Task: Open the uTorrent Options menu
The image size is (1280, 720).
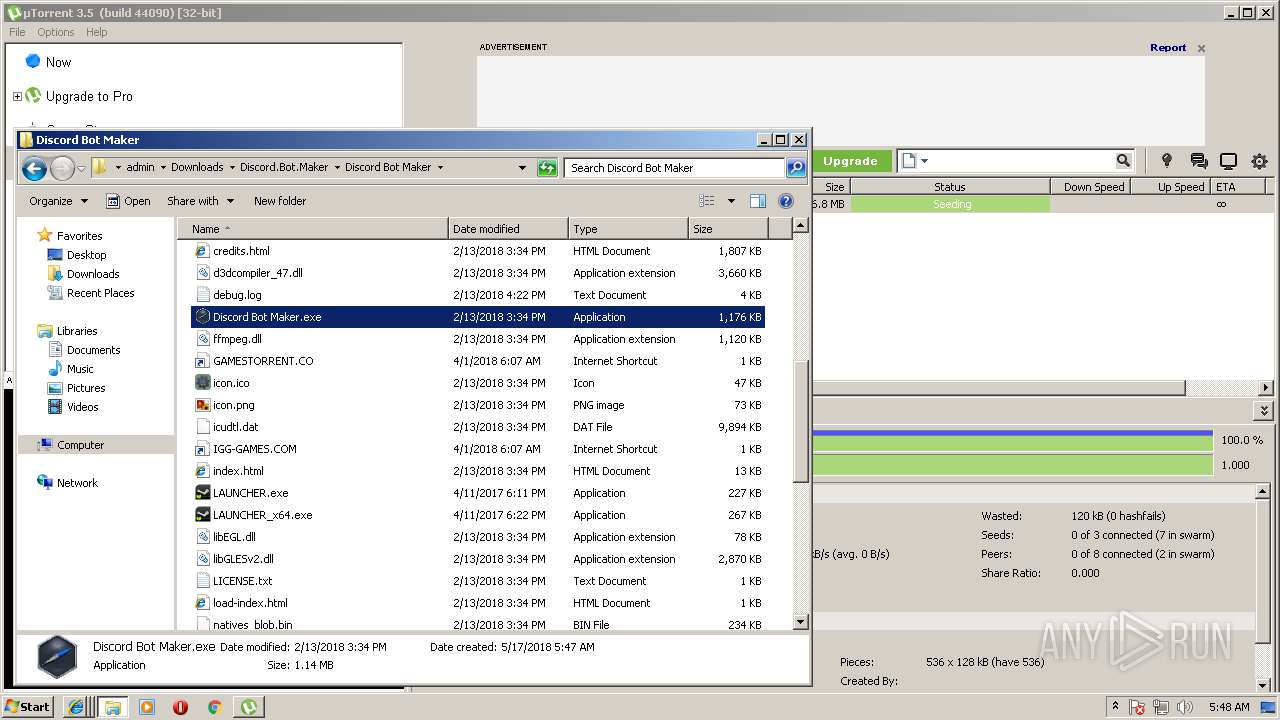Action: [x=56, y=32]
